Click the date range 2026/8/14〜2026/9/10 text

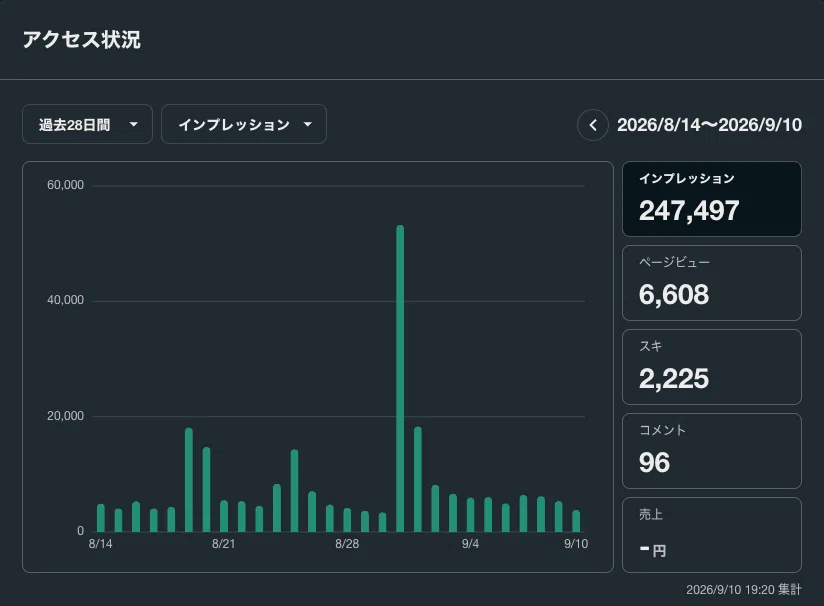709,125
